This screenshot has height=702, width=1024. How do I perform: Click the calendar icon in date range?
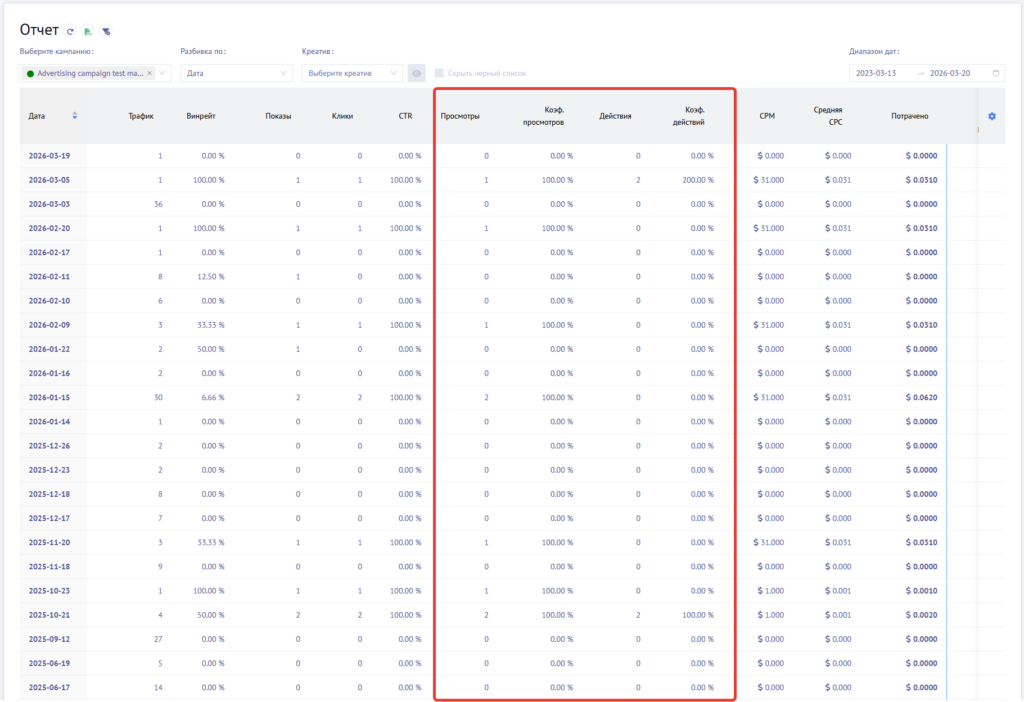pyautogui.click(x=995, y=73)
